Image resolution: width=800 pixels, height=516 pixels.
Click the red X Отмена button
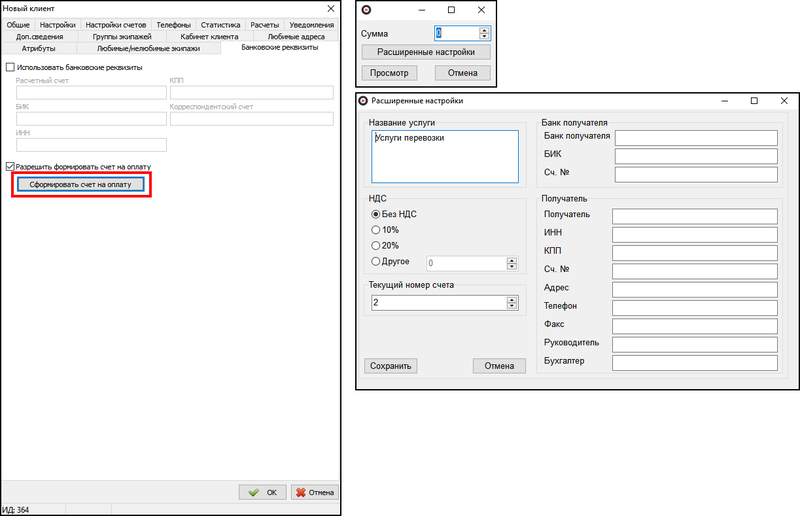[315, 492]
